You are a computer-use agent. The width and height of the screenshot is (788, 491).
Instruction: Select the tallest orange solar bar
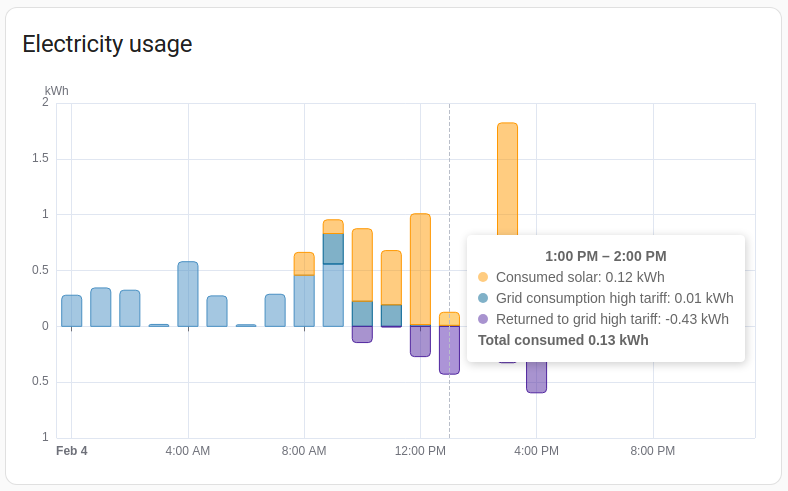pos(507,180)
